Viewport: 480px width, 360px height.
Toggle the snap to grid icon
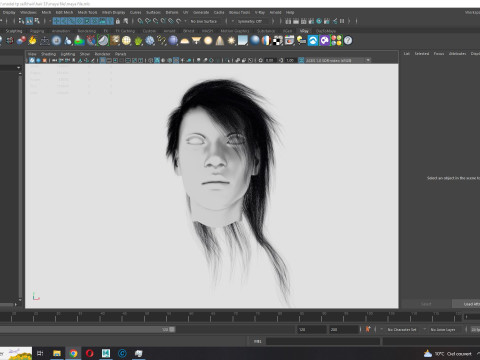click(x=140, y=21)
